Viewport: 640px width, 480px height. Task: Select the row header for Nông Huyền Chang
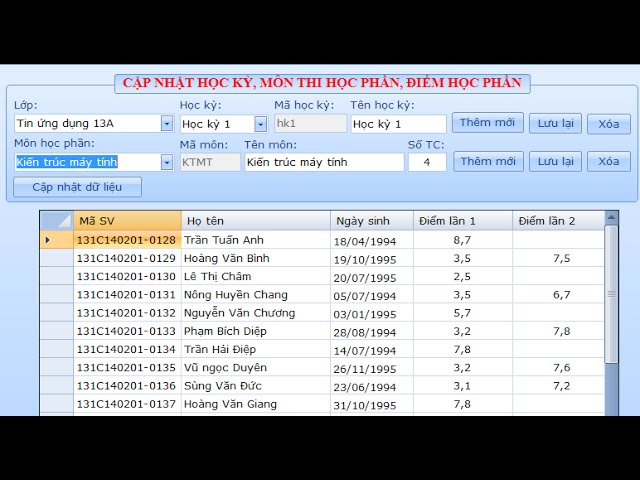tap(56, 295)
